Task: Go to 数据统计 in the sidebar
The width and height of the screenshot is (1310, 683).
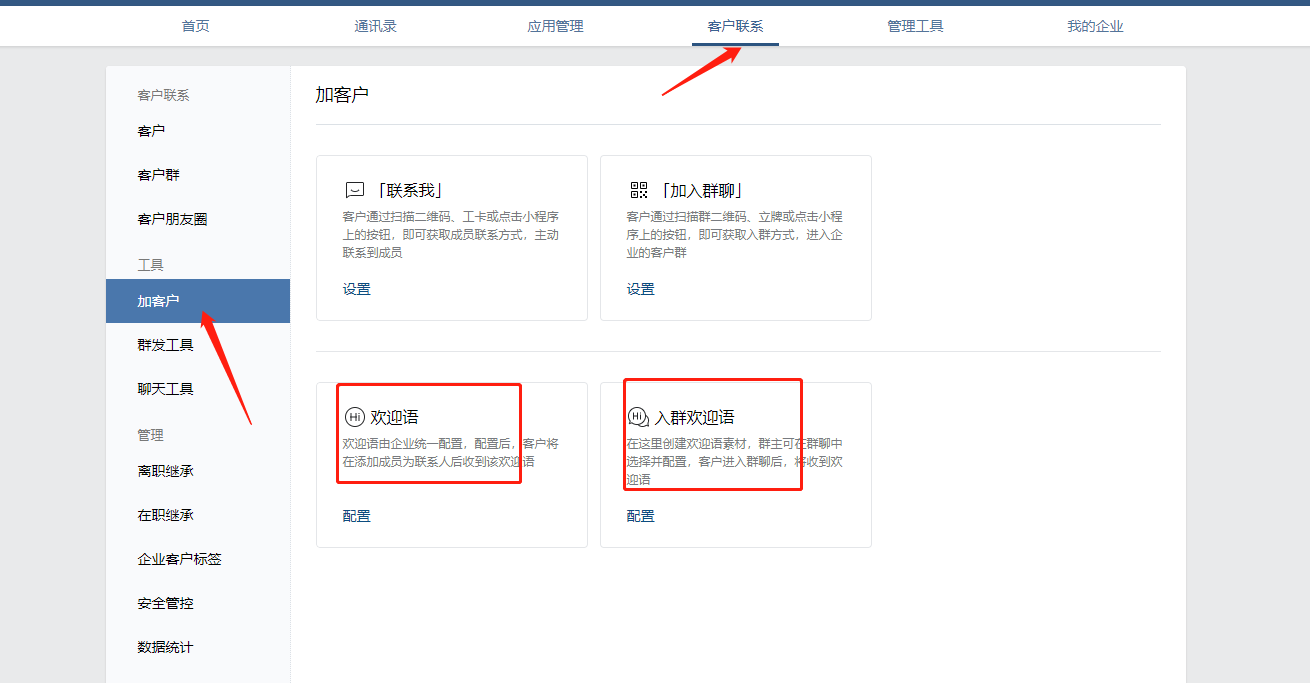Action: pyautogui.click(x=165, y=647)
